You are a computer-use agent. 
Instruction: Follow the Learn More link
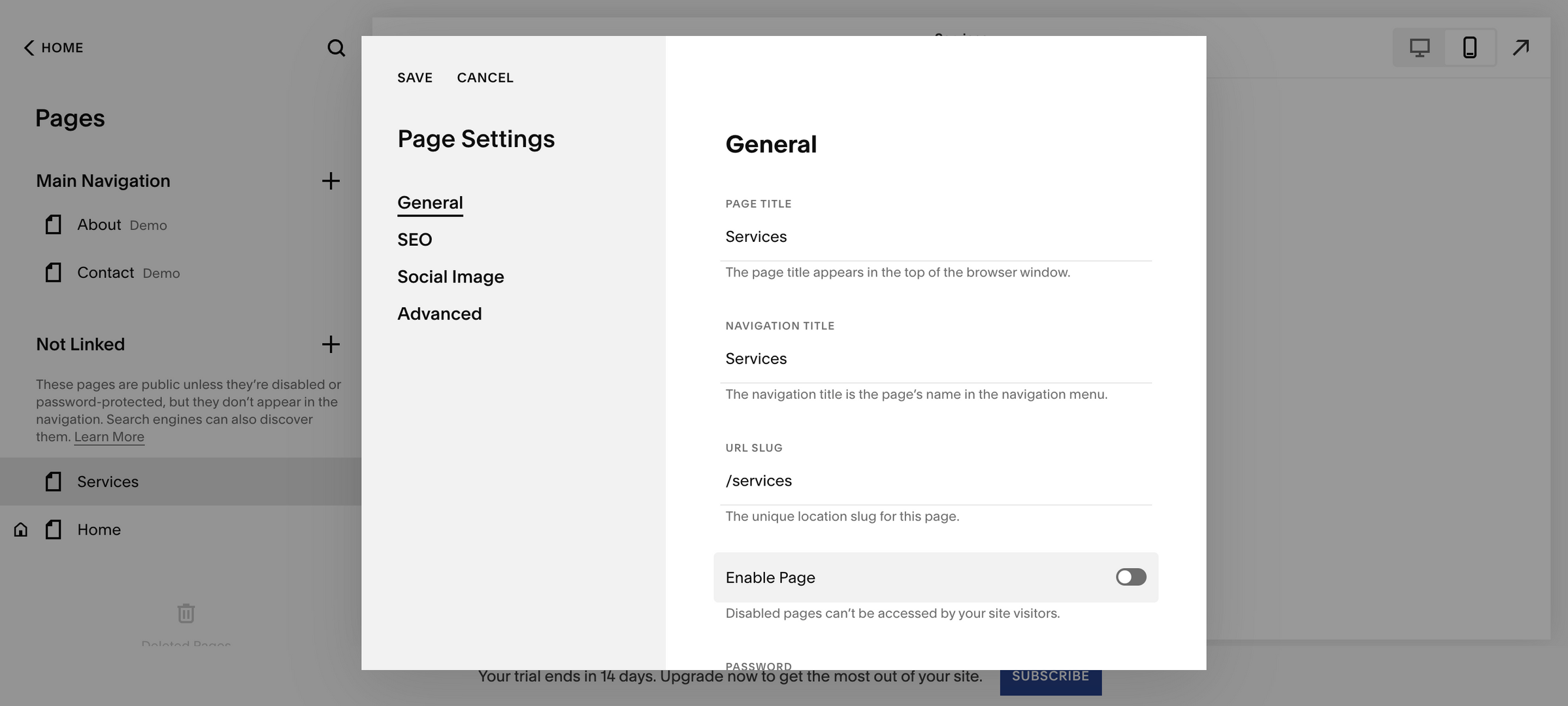[109, 437]
